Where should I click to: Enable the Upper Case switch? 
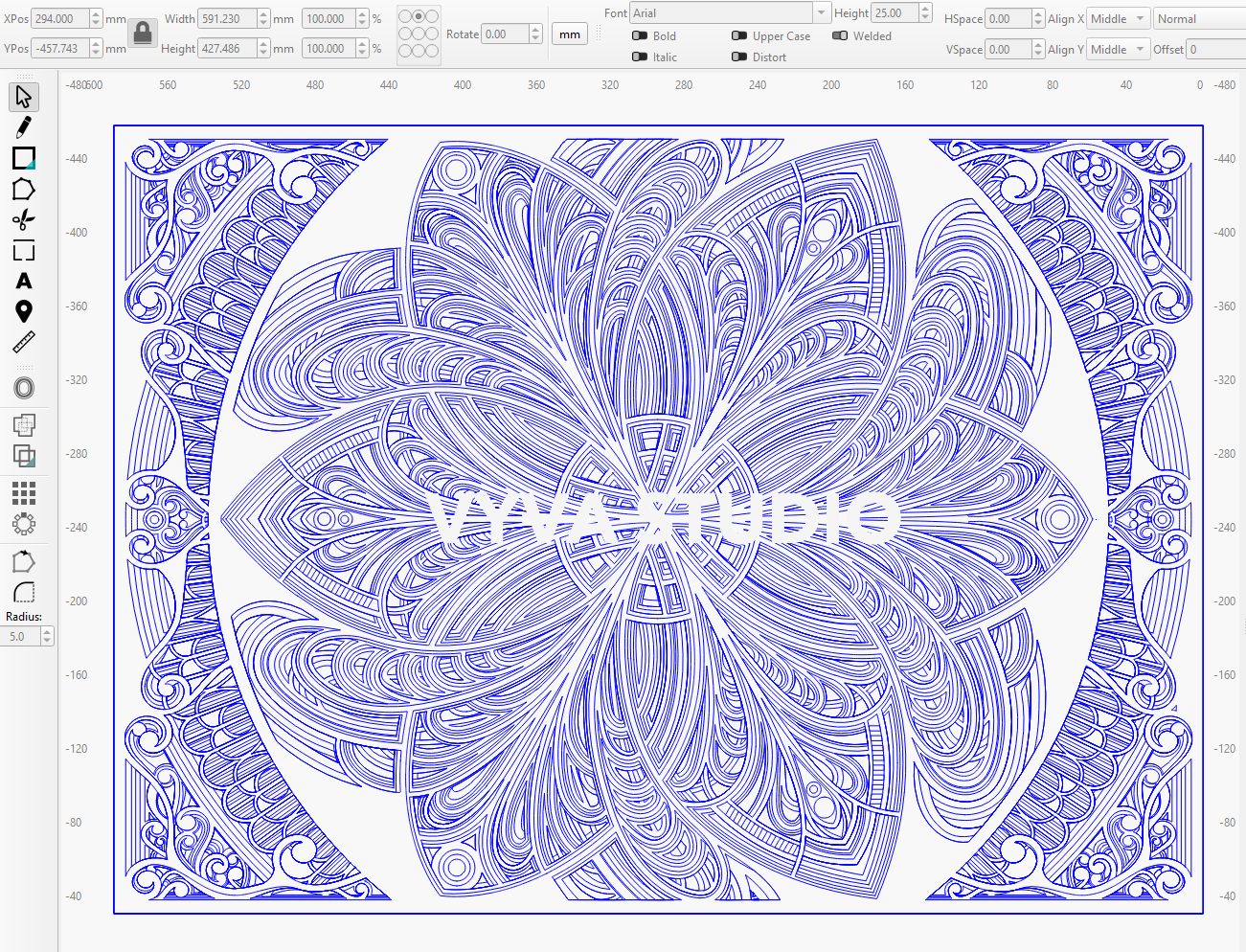tap(739, 35)
